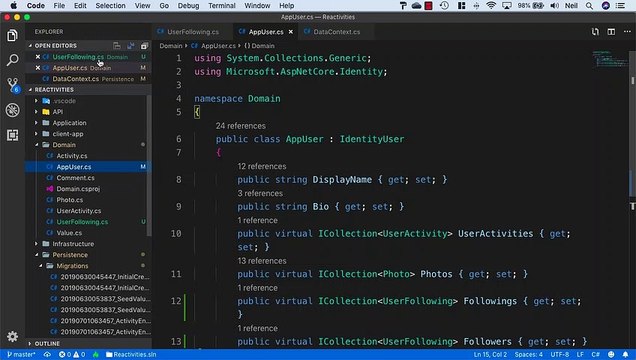
Task: Collapse the Migrations folder
Action: click(40, 266)
